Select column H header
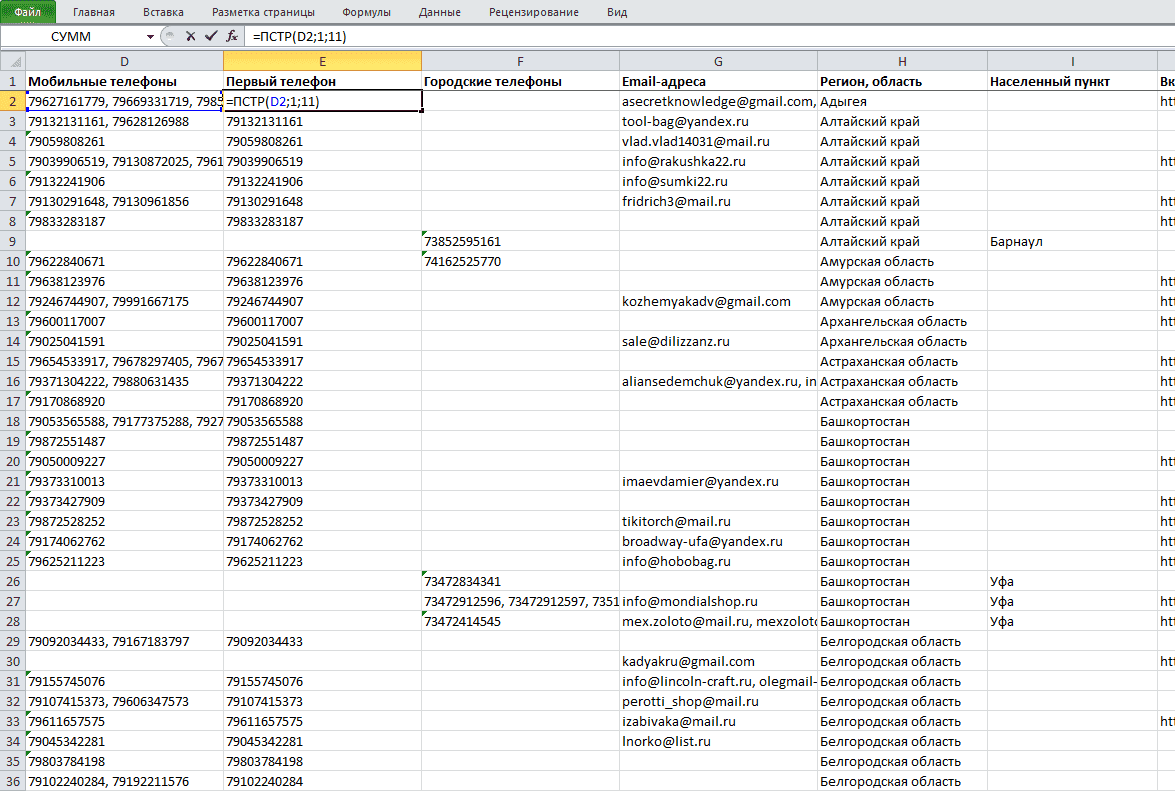 pyautogui.click(x=902, y=61)
